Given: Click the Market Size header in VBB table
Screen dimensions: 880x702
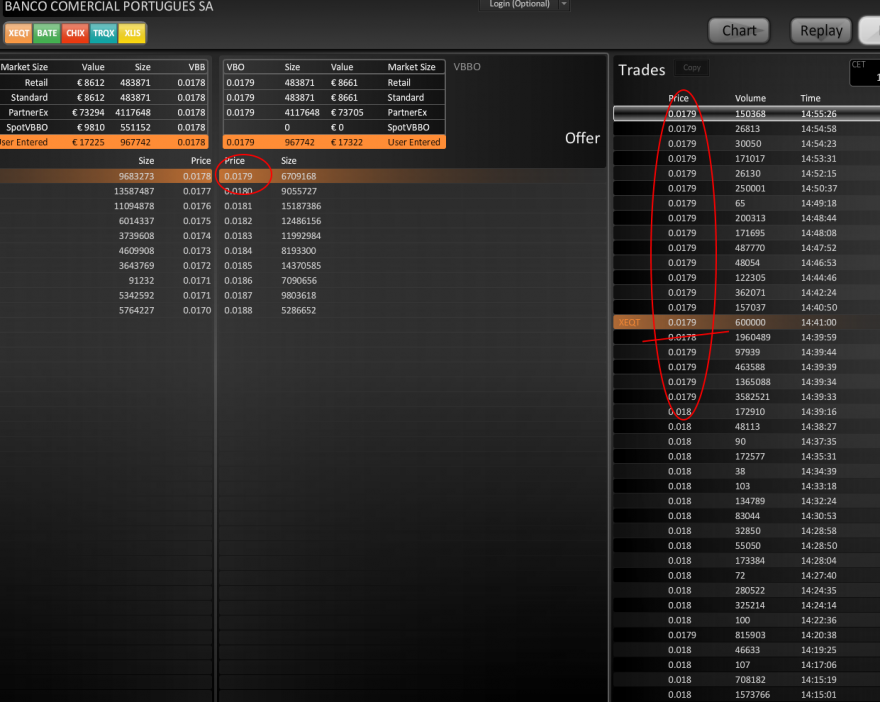Looking at the screenshot, I should [24, 67].
